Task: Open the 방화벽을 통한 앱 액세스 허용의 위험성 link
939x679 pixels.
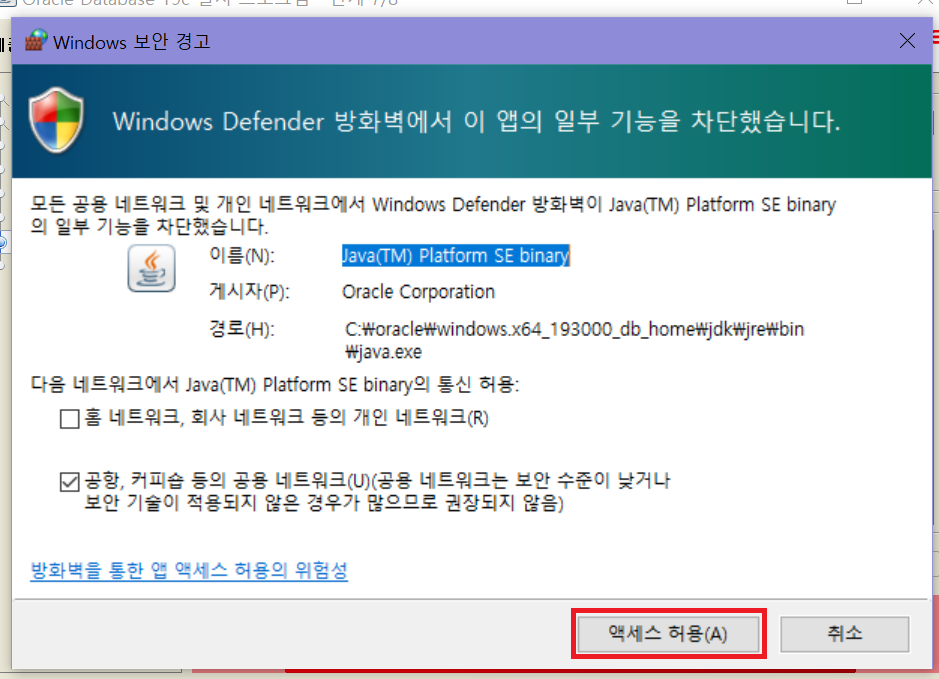Action: point(189,570)
